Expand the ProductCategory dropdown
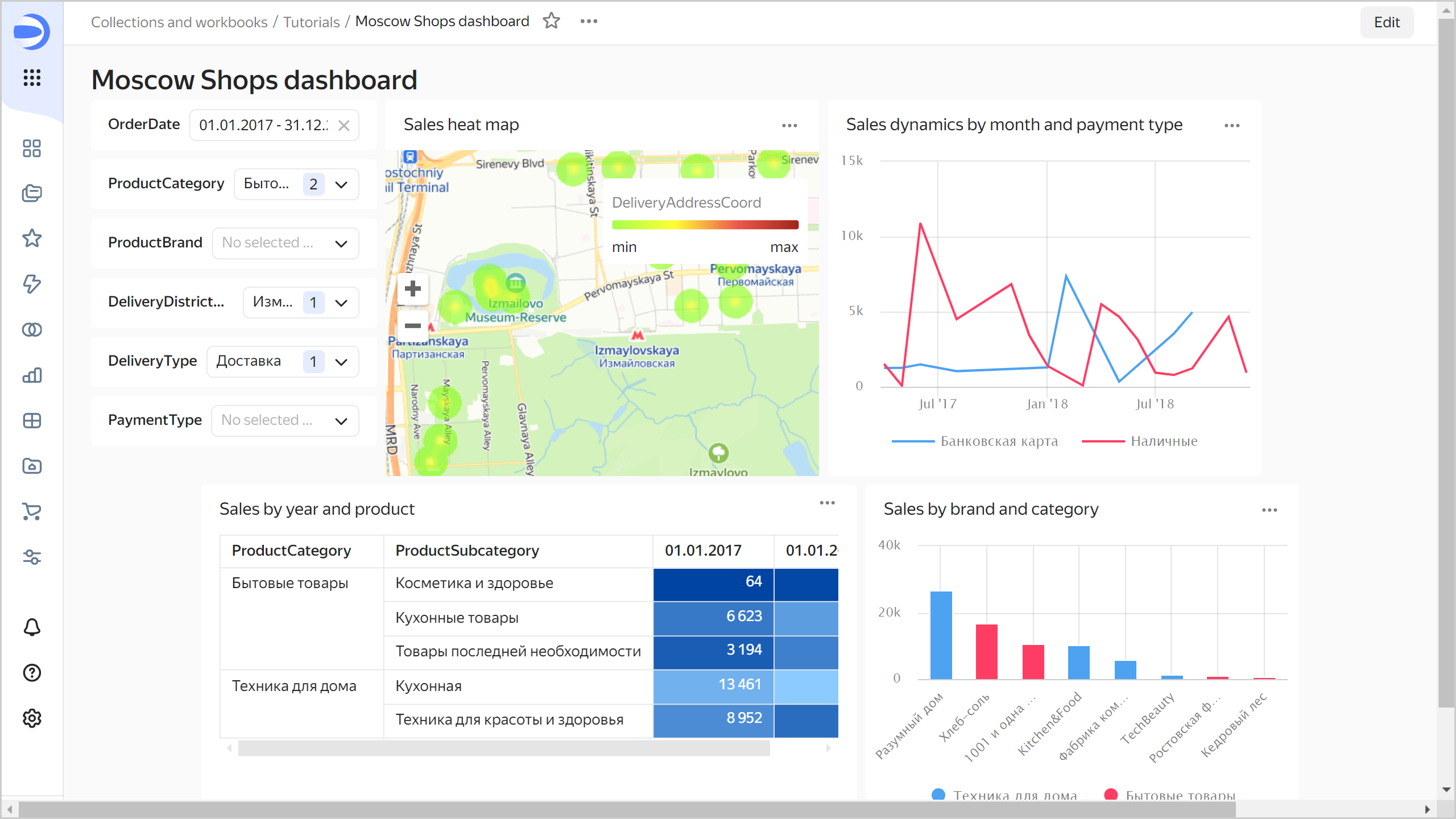1456x819 pixels. coord(341,184)
